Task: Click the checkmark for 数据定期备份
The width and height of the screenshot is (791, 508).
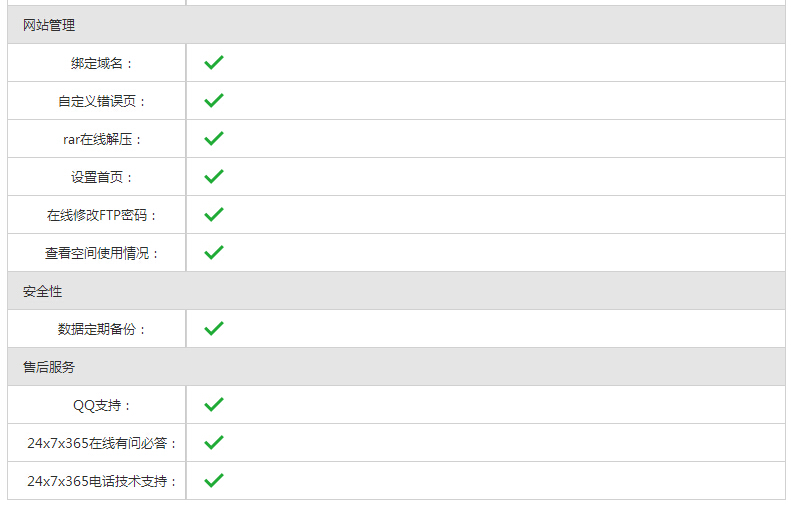Action: [213, 328]
